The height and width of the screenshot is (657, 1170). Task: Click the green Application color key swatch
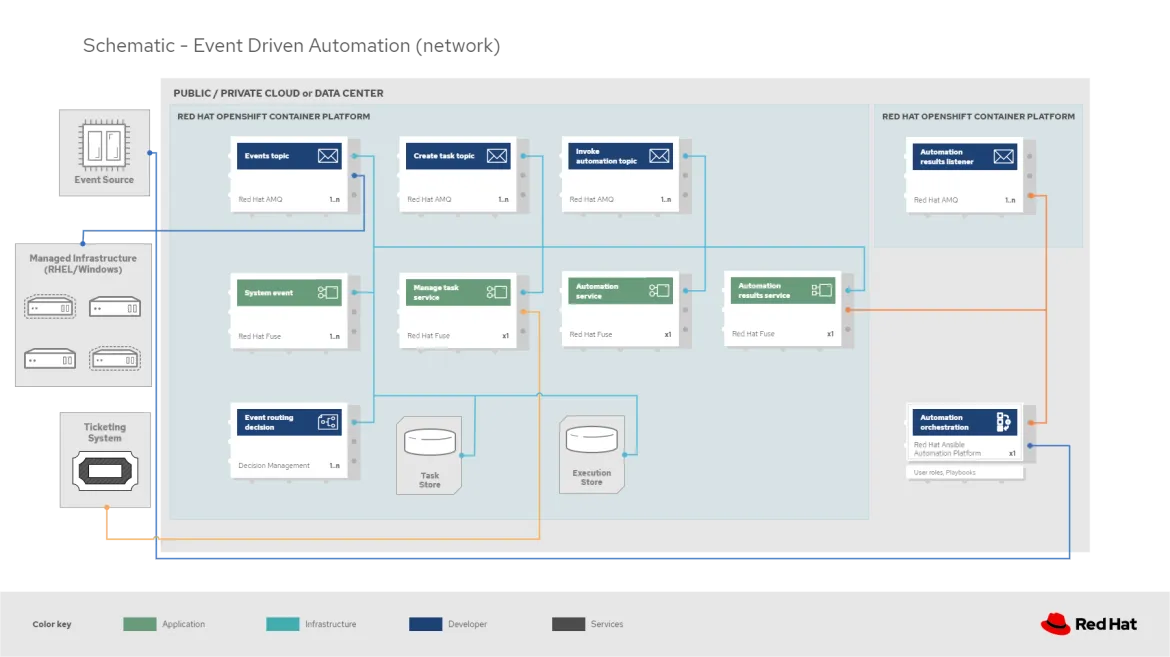pyautogui.click(x=140, y=624)
